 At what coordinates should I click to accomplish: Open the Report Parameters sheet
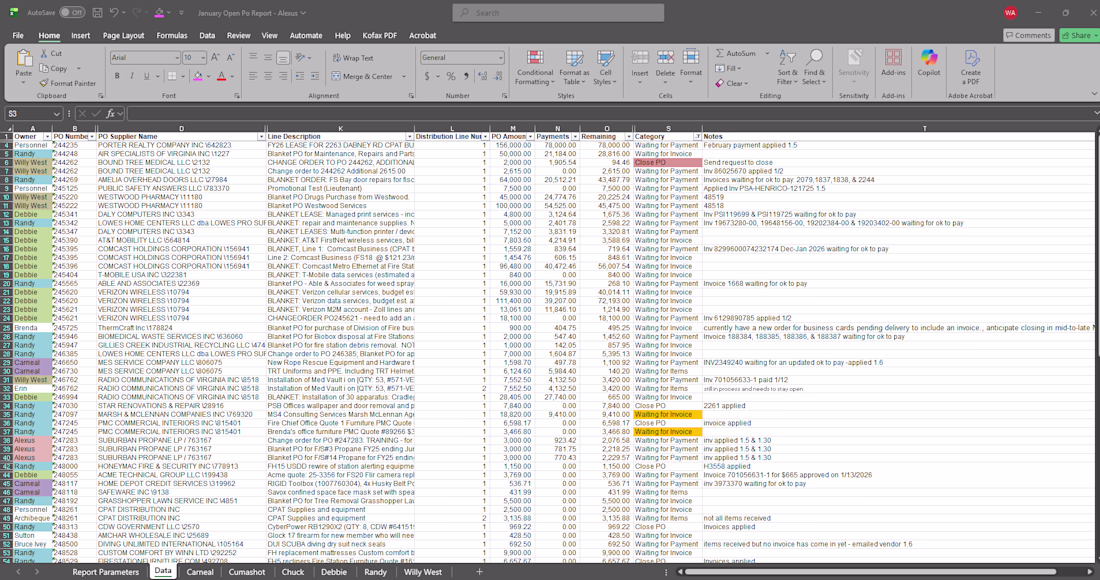coord(105,572)
